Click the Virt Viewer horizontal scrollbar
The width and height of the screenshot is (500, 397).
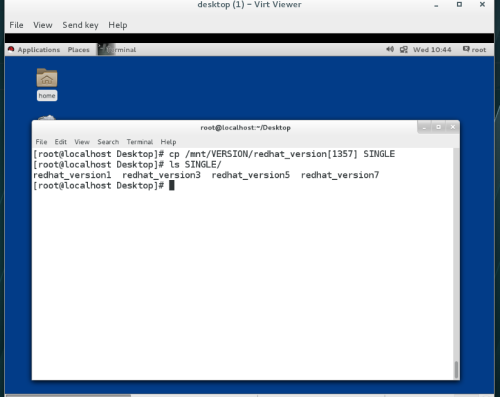coord(68,396)
